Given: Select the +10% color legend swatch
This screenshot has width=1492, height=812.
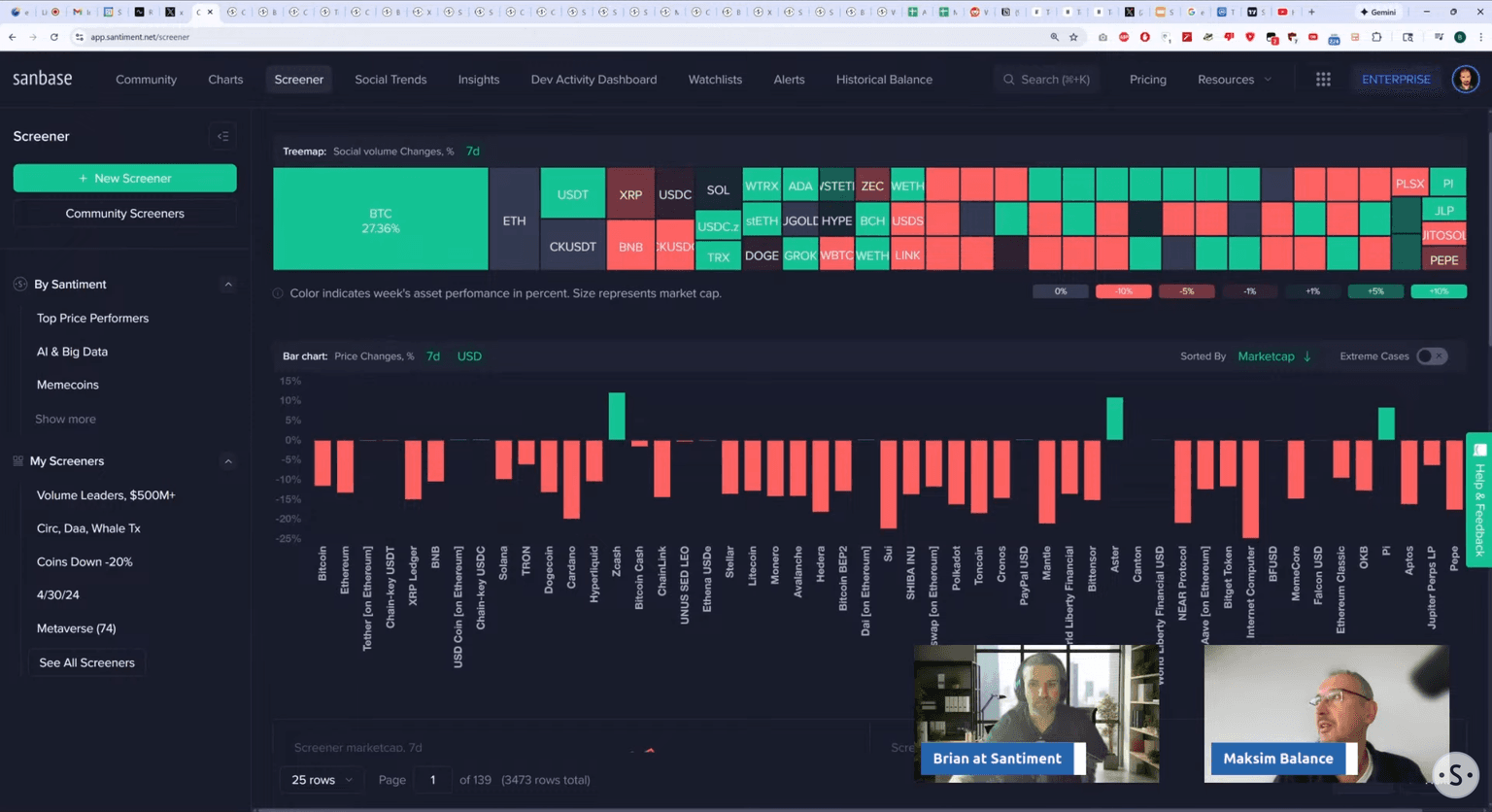Looking at the screenshot, I should click(1438, 291).
